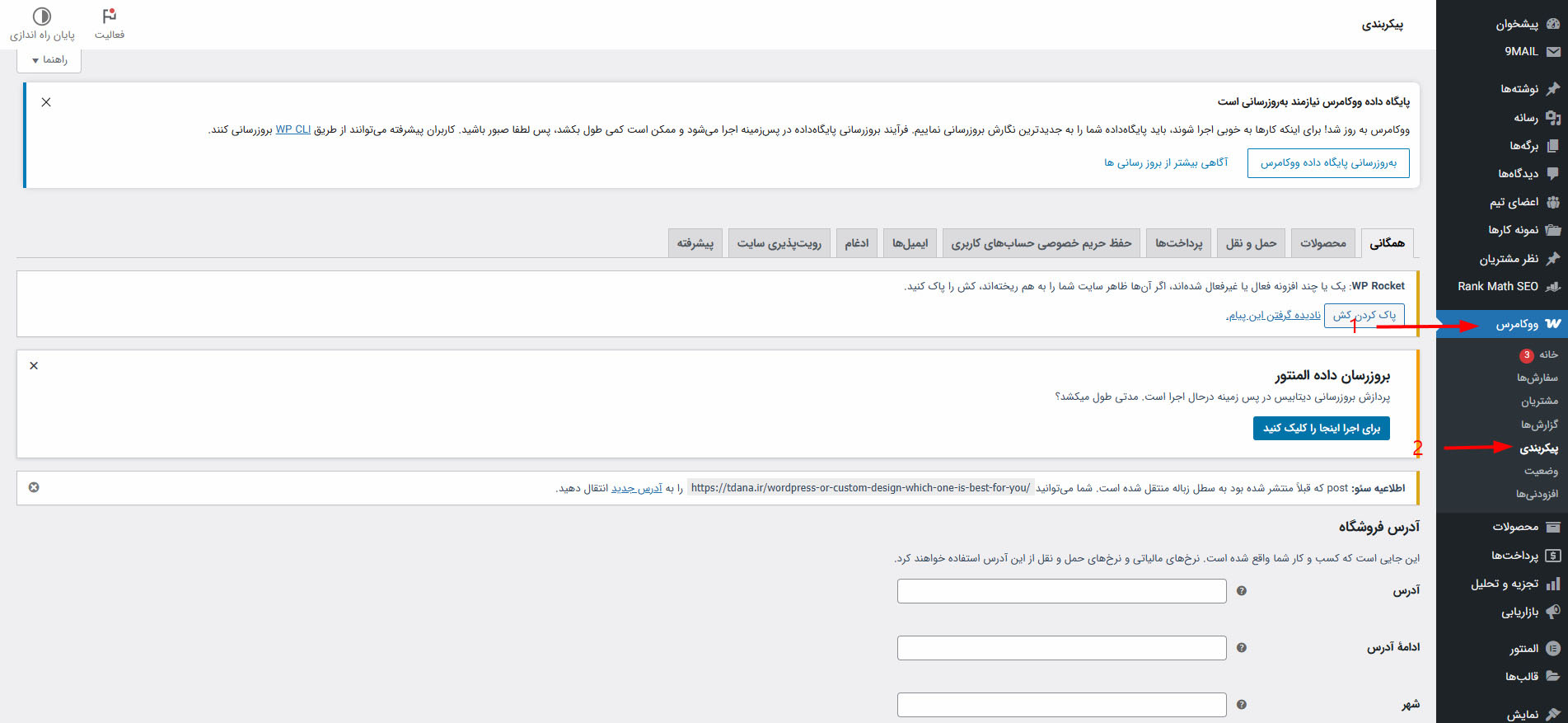Click the WooCommerce logo in sidebar
Screen dimensions: 1568x723
pos(1553,324)
